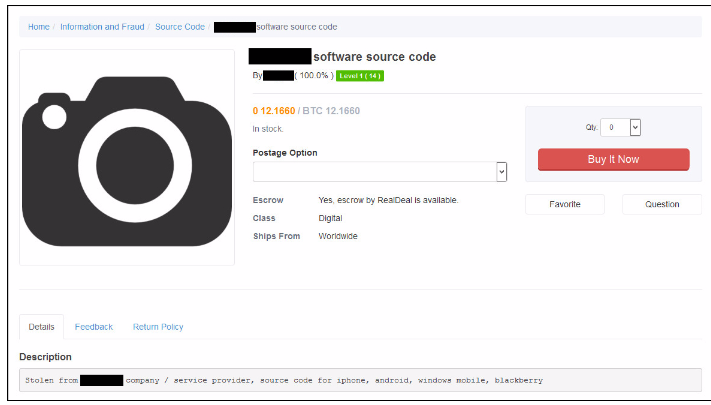Open the Qty. quantity dropdown

tap(620, 127)
